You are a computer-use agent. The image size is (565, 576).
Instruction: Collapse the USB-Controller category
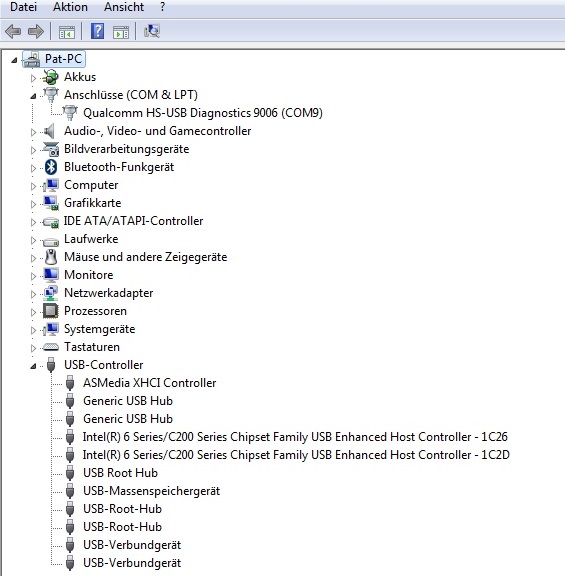click(x=33, y=366)
